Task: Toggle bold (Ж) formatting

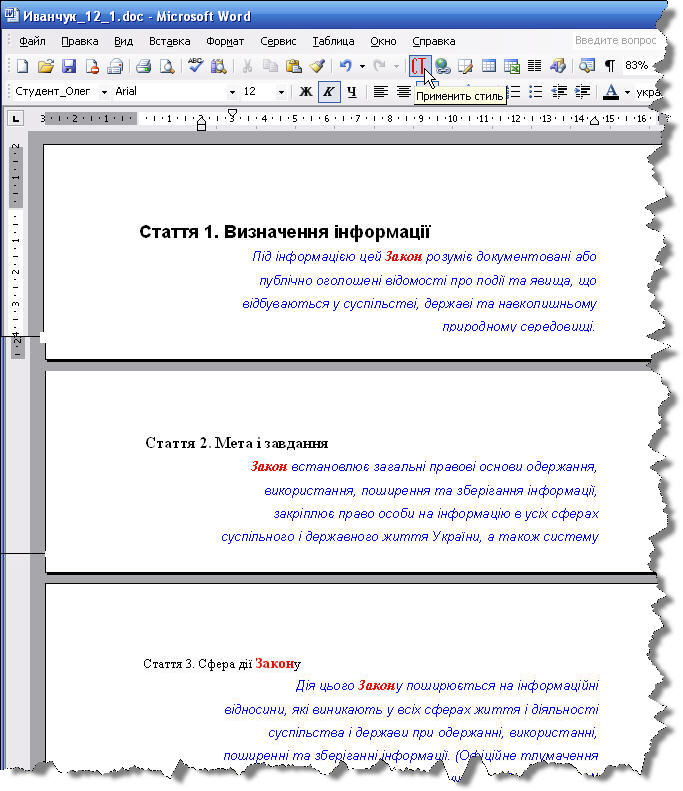Action: pyautogui.click(x=306, y=92)
